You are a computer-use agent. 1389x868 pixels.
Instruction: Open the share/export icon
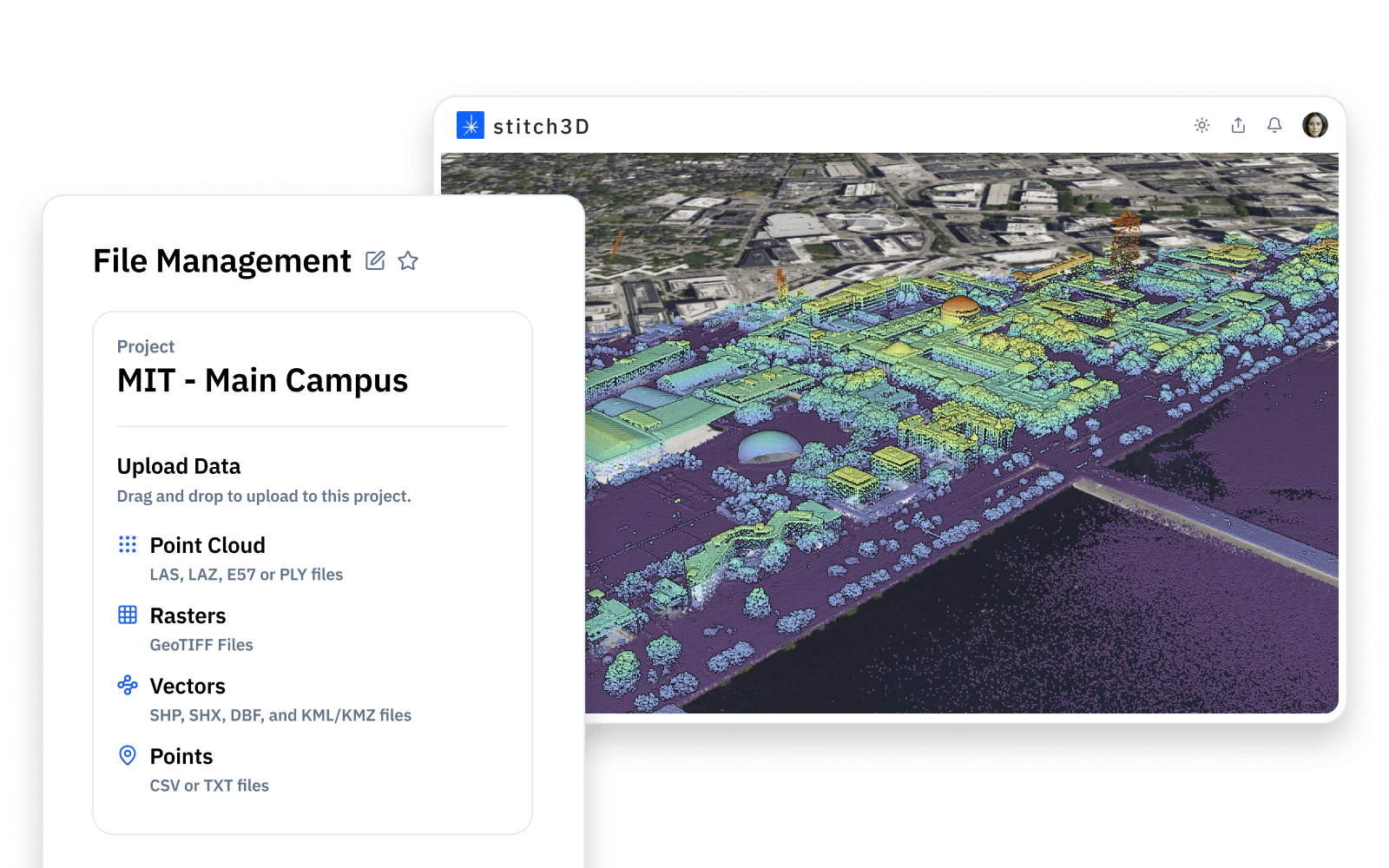[1238, 126]
